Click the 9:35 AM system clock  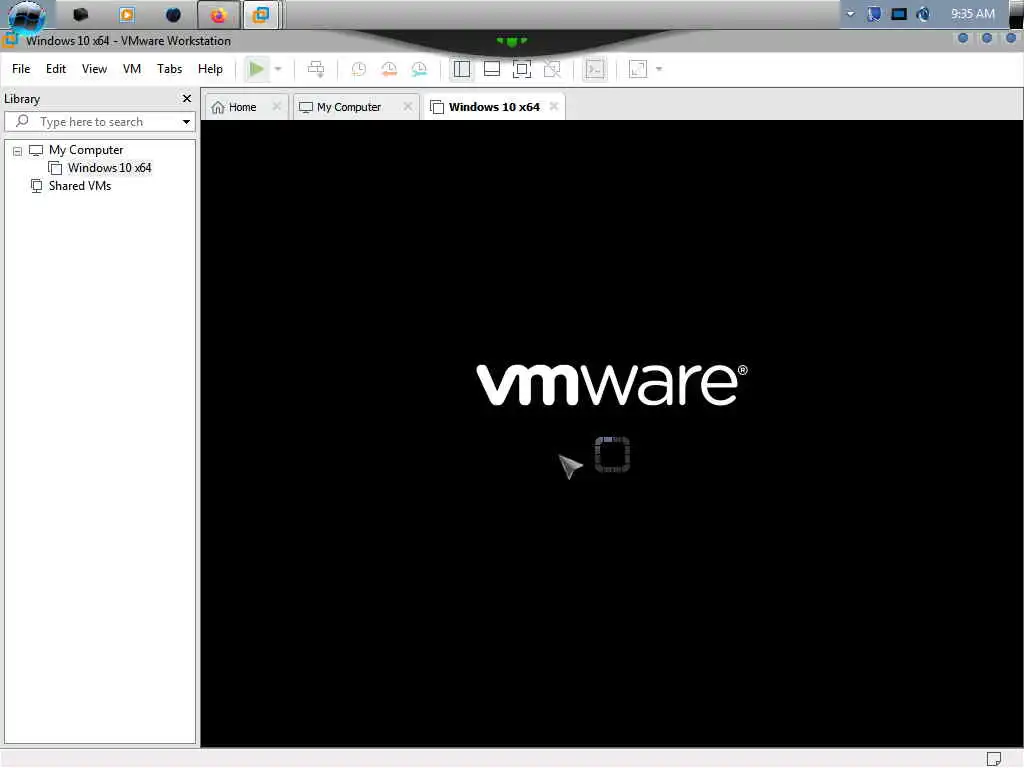[x=972, y=14]
